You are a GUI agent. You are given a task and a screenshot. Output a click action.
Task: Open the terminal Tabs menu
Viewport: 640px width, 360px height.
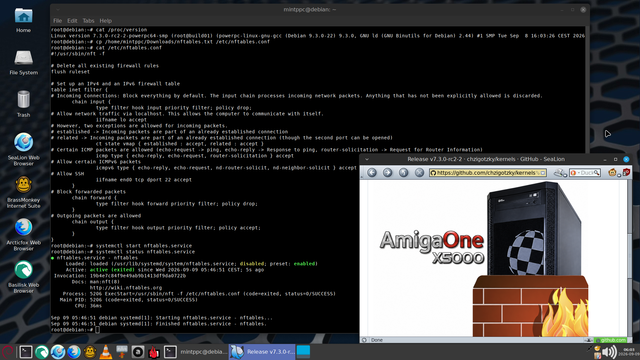click(88, 21)
